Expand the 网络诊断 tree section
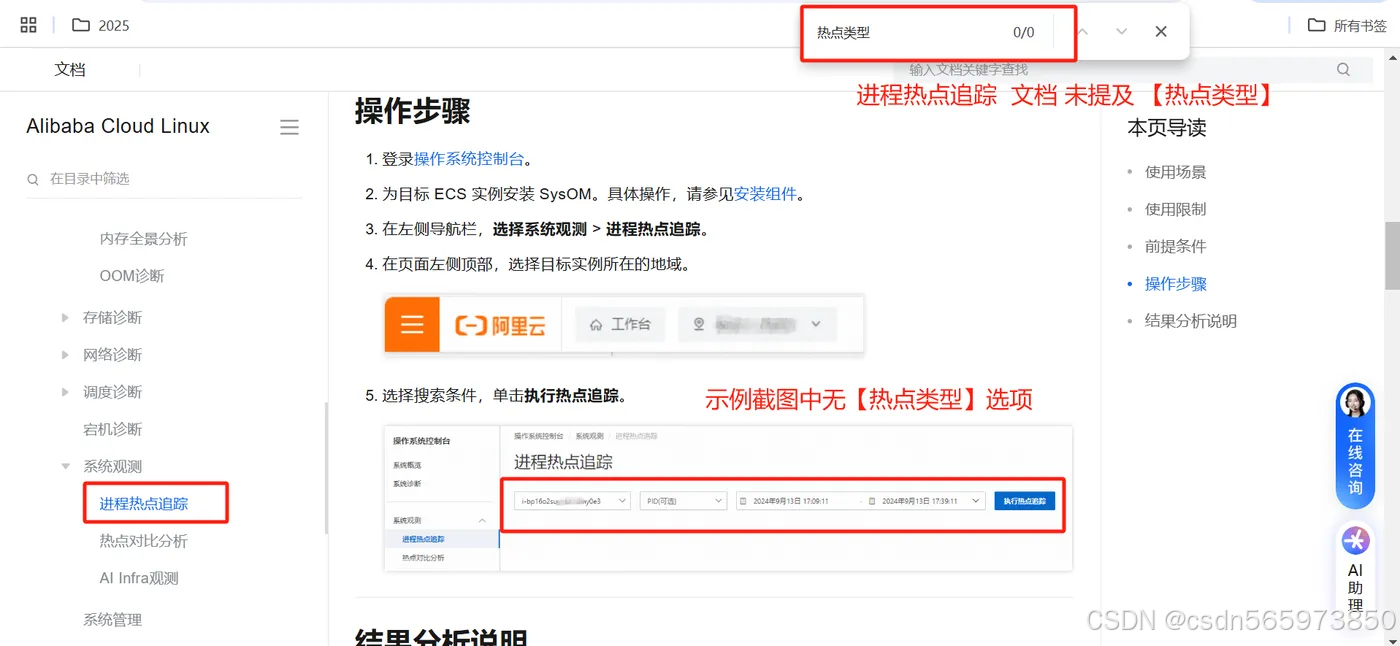Screen dimensions: 1400x646 tap(63, 354)
